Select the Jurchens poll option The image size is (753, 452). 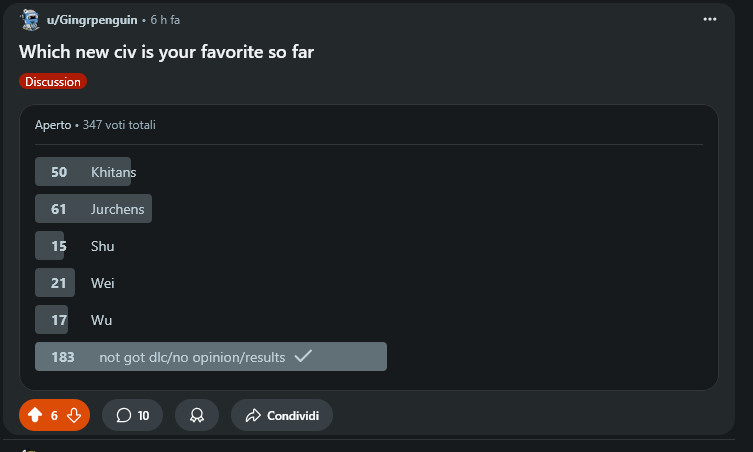tap(117, 209)
